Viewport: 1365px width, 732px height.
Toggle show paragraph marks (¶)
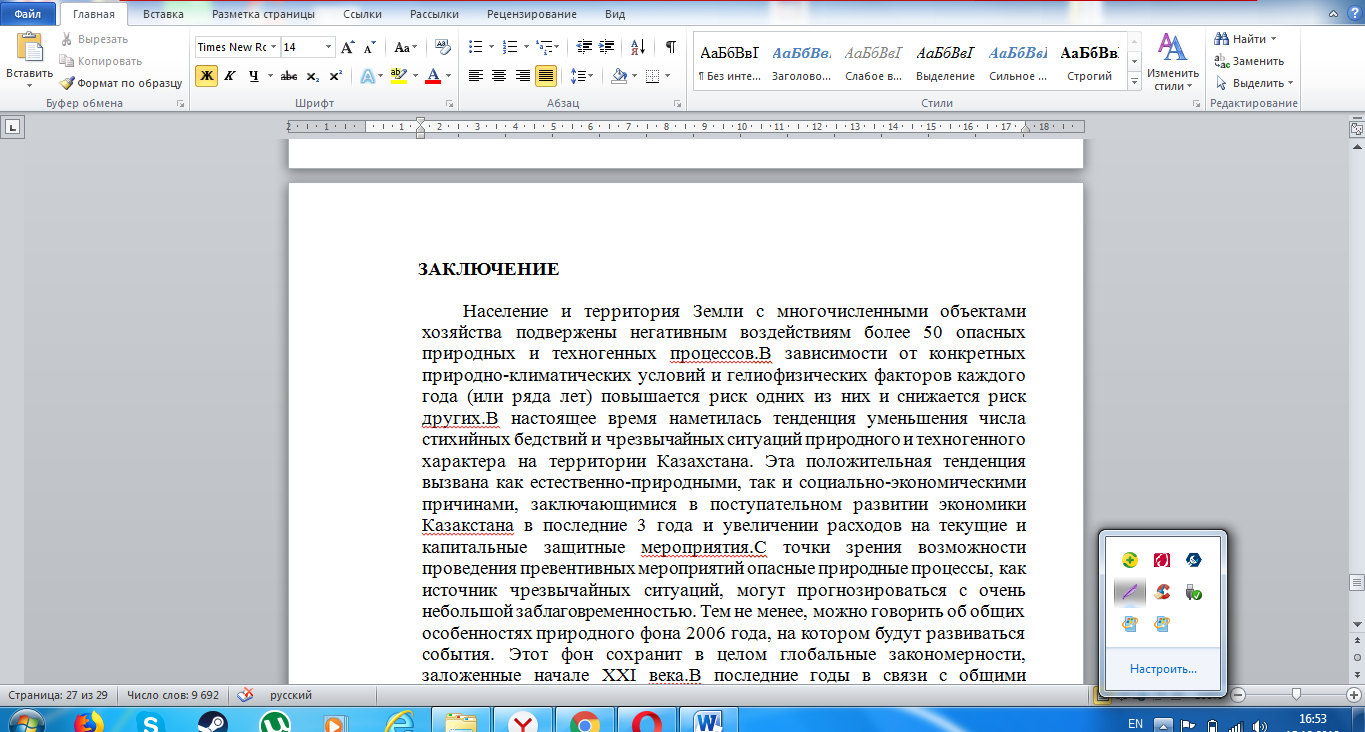(671, 47)
